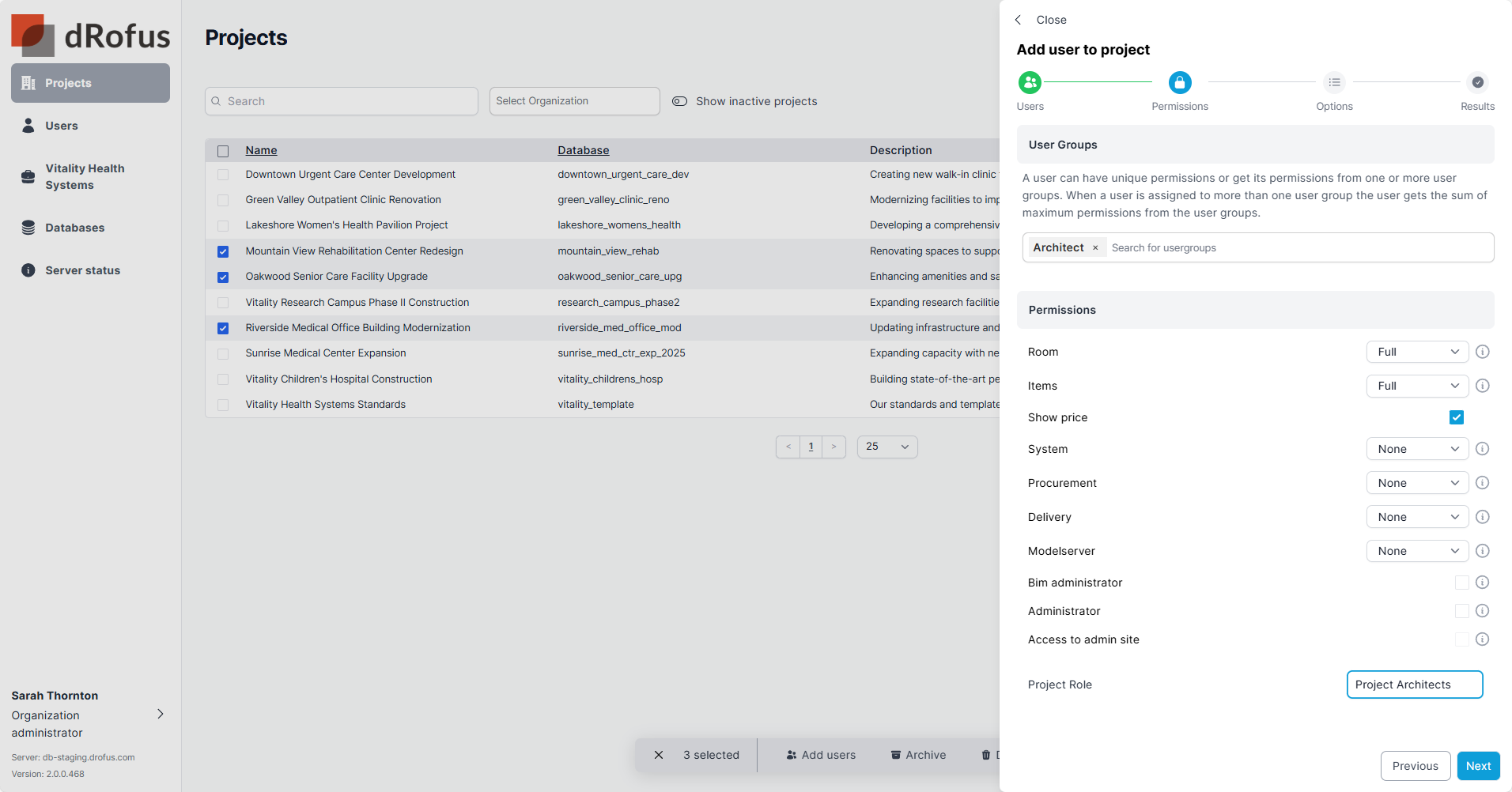Screen dimensions: 1512x792
Task: Click the Previous button
Action: click(x=1415, y=766)
